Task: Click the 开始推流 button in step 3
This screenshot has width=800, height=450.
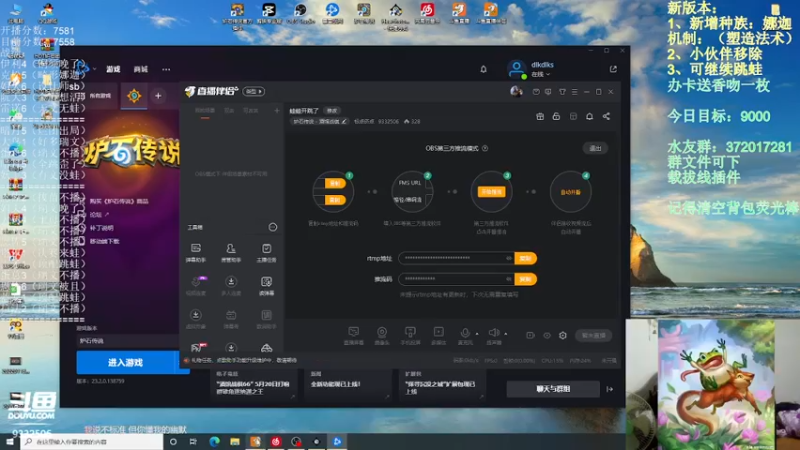Action: pos(491,191)
